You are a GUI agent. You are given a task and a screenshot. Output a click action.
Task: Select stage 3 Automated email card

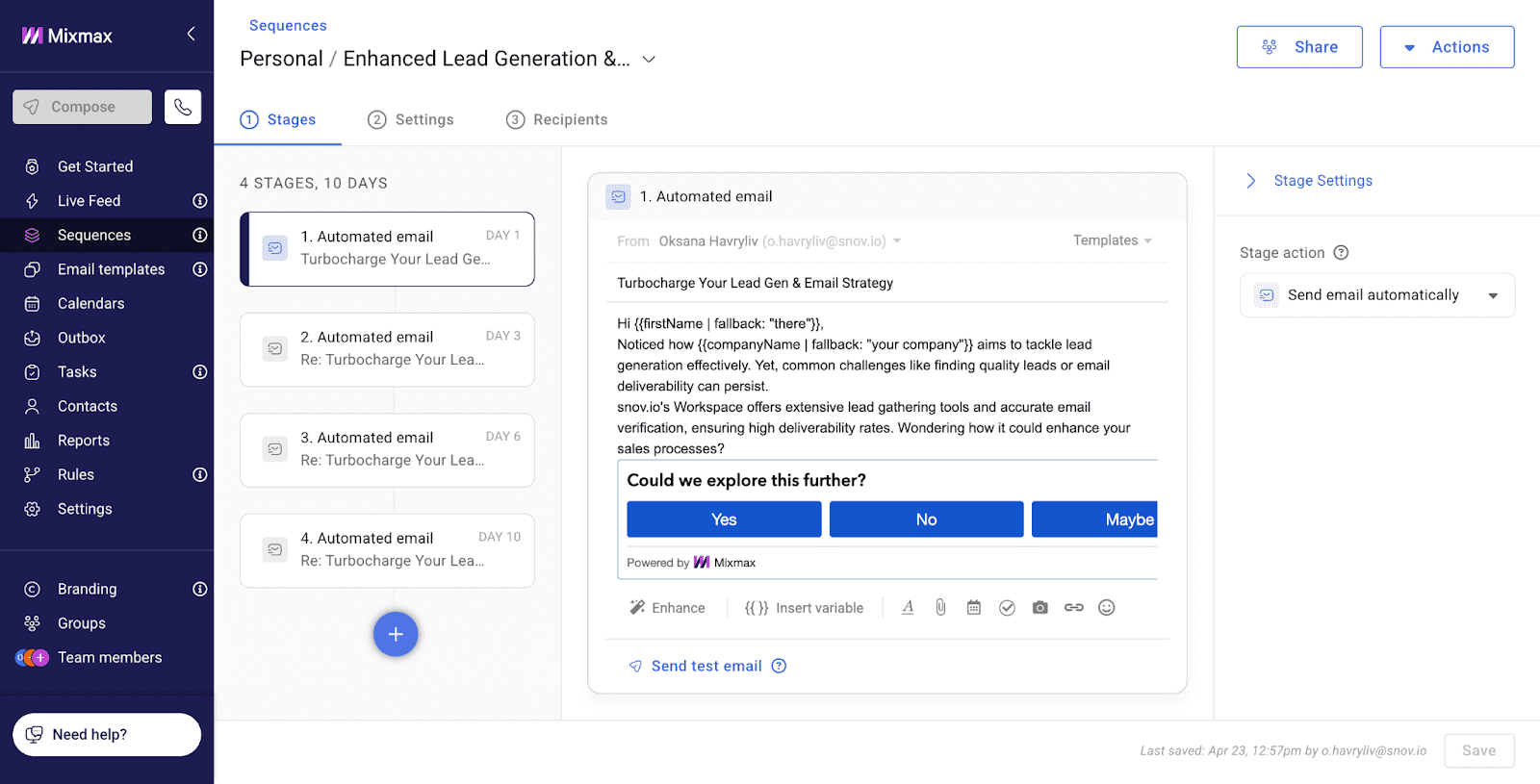pyautogui.click(x=387, y=449)
